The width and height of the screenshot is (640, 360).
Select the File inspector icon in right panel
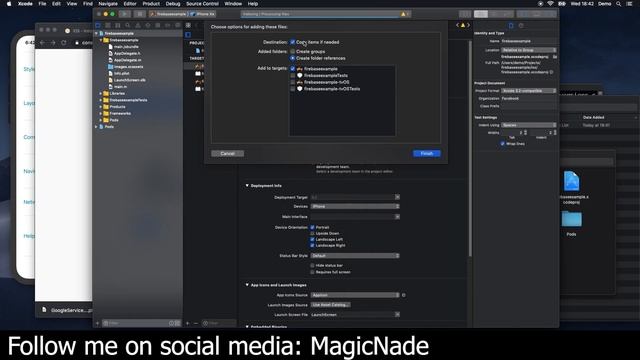pos(511,25)
